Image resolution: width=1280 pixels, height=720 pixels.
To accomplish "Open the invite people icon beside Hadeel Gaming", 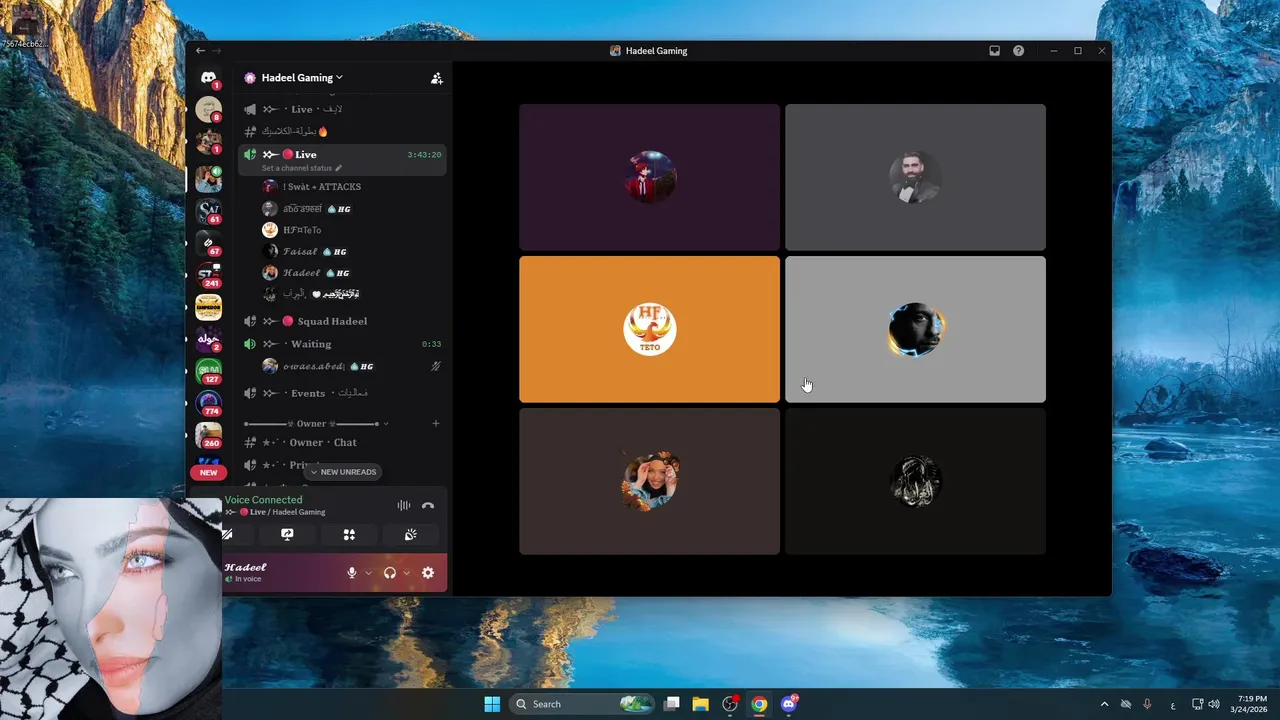I will tap(437, 78).
